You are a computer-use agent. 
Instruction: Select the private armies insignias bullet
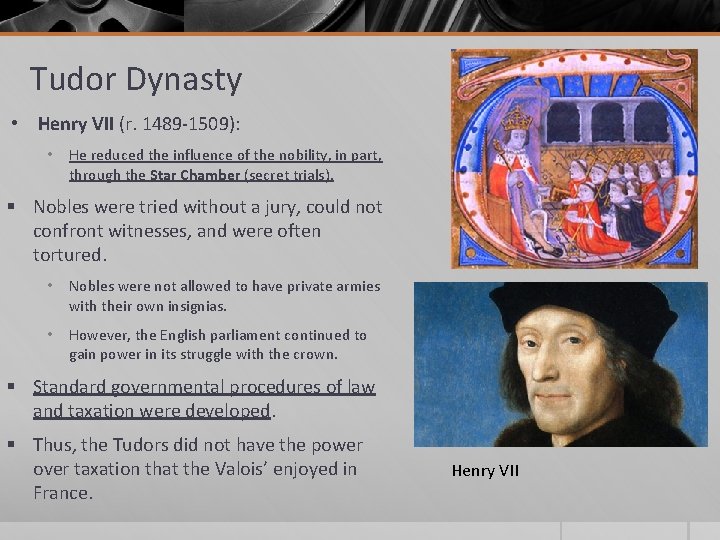pos(225,296)
